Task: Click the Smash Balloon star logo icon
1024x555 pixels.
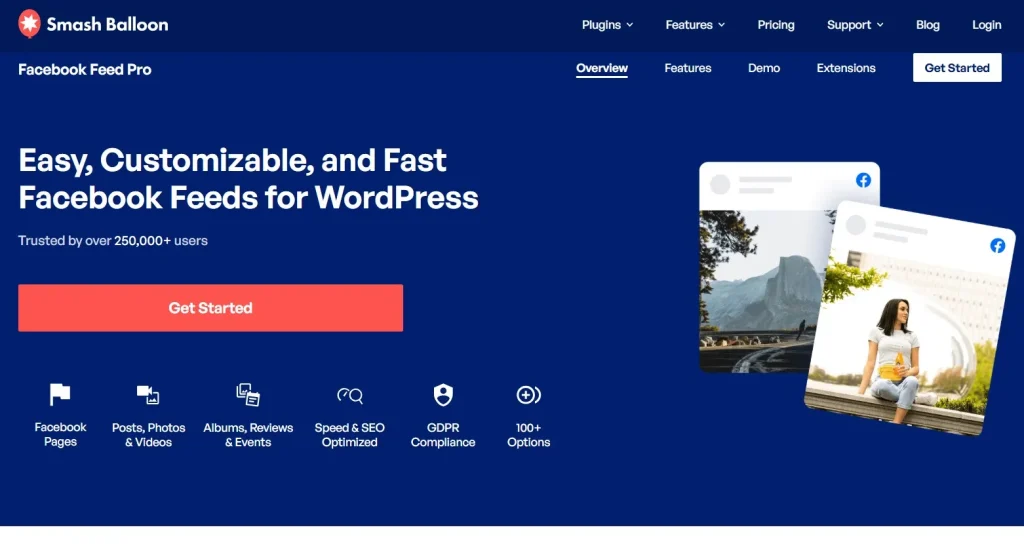Action: tap(29, 24)
